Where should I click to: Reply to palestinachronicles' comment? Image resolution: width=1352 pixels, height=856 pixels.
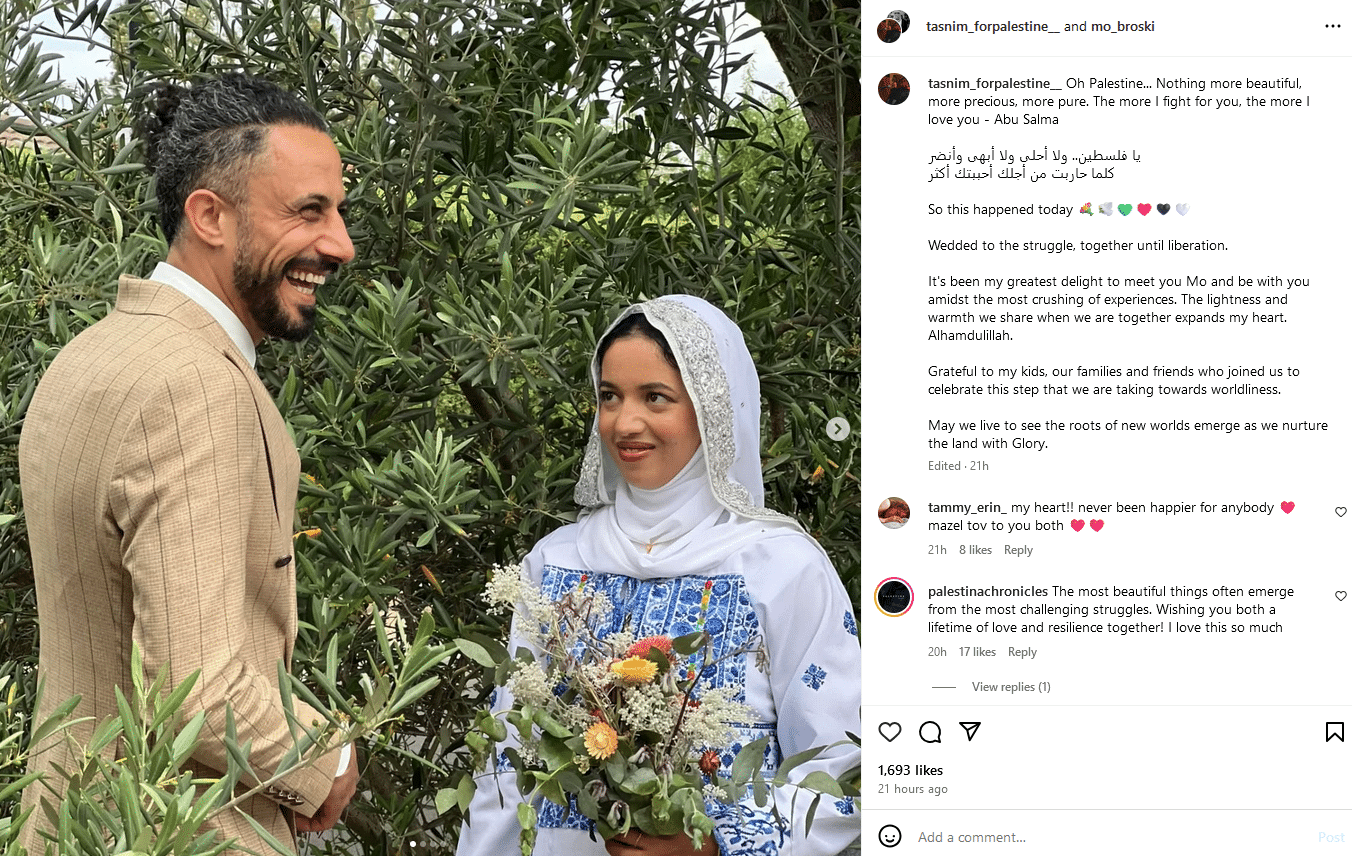[x=1022, y=652]
